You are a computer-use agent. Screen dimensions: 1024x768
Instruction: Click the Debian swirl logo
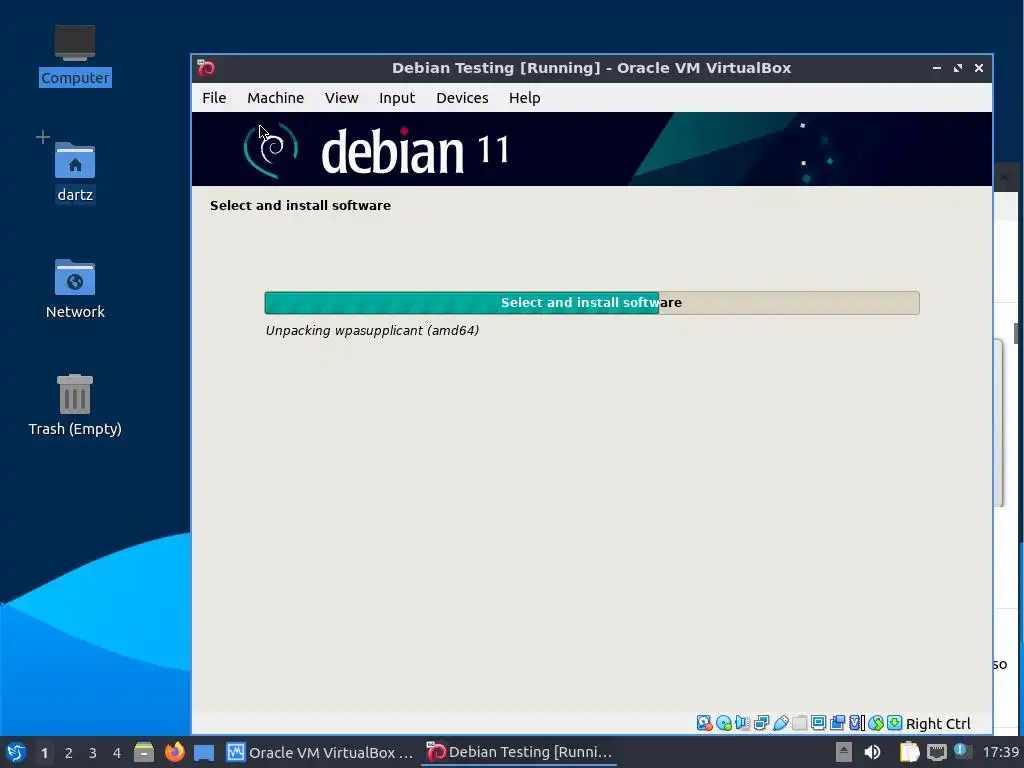(271, 150)
